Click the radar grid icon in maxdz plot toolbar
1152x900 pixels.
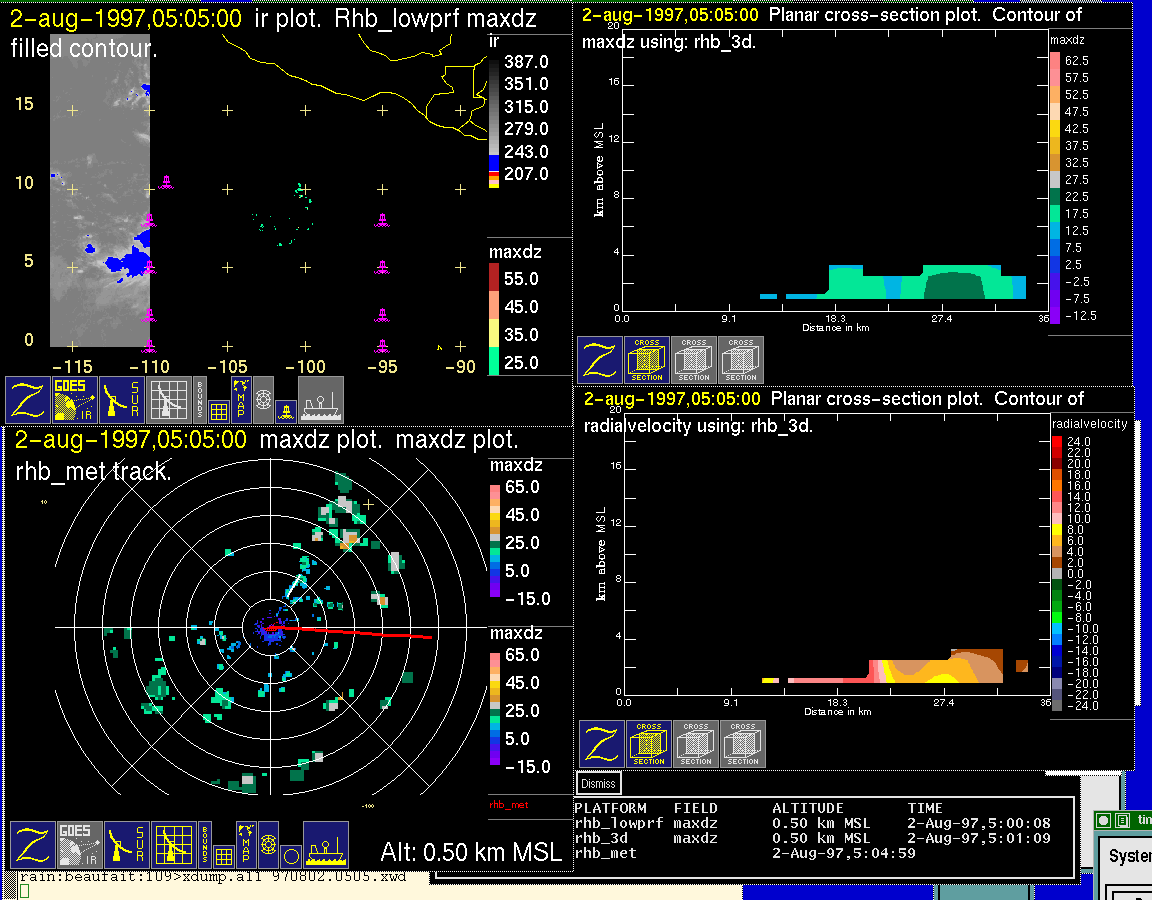(x=173, y=845)
